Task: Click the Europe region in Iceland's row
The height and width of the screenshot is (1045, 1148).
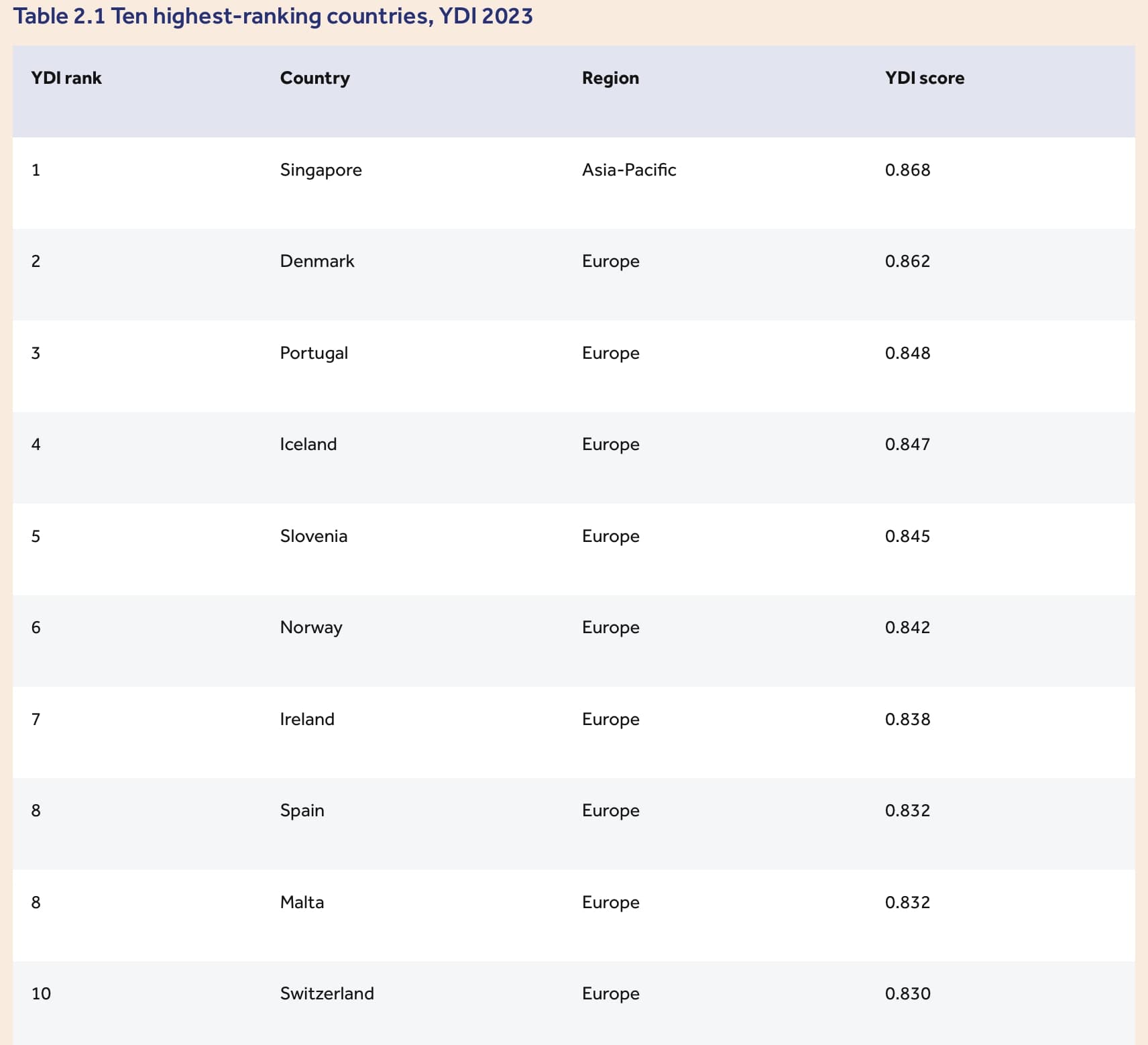Action: pyautogui.click(x=611, y=445)
